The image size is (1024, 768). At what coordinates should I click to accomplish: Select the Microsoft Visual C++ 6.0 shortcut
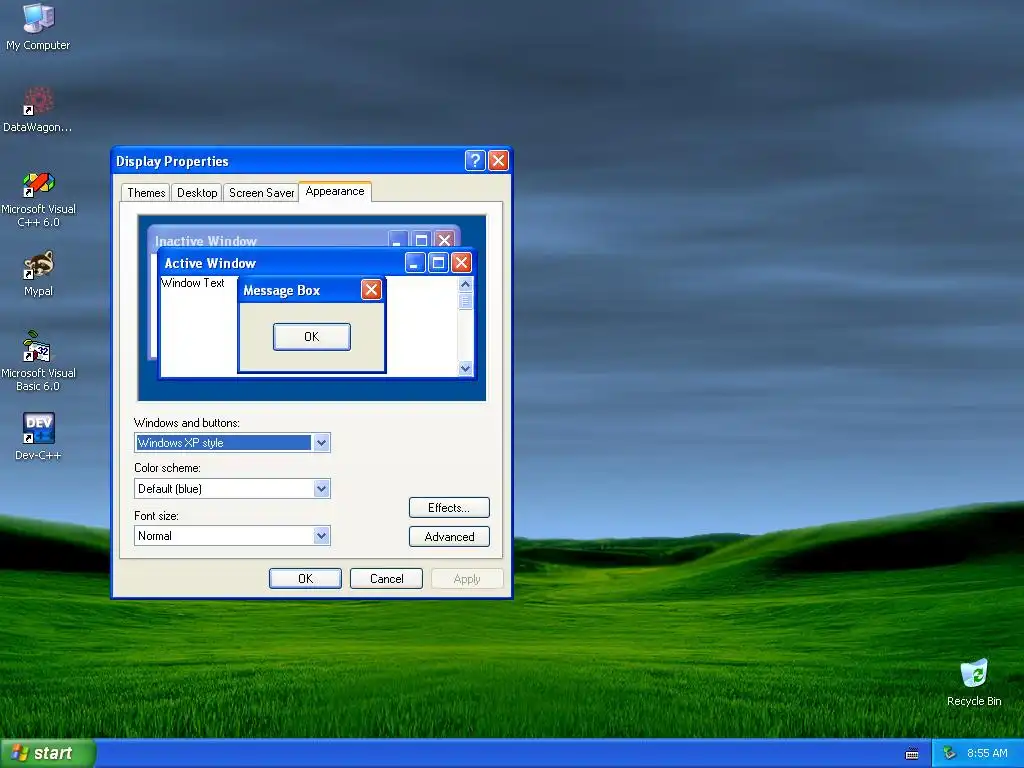[38, 199]
